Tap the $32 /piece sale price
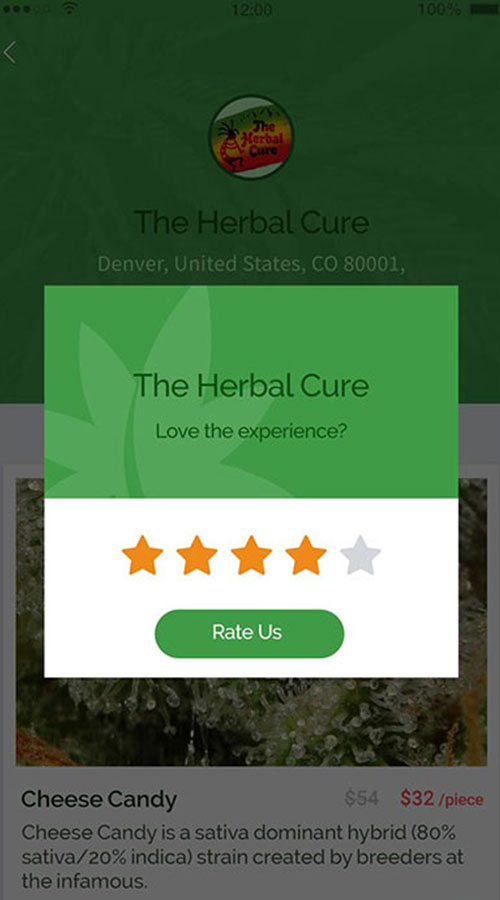 click(x=441, y=798)
